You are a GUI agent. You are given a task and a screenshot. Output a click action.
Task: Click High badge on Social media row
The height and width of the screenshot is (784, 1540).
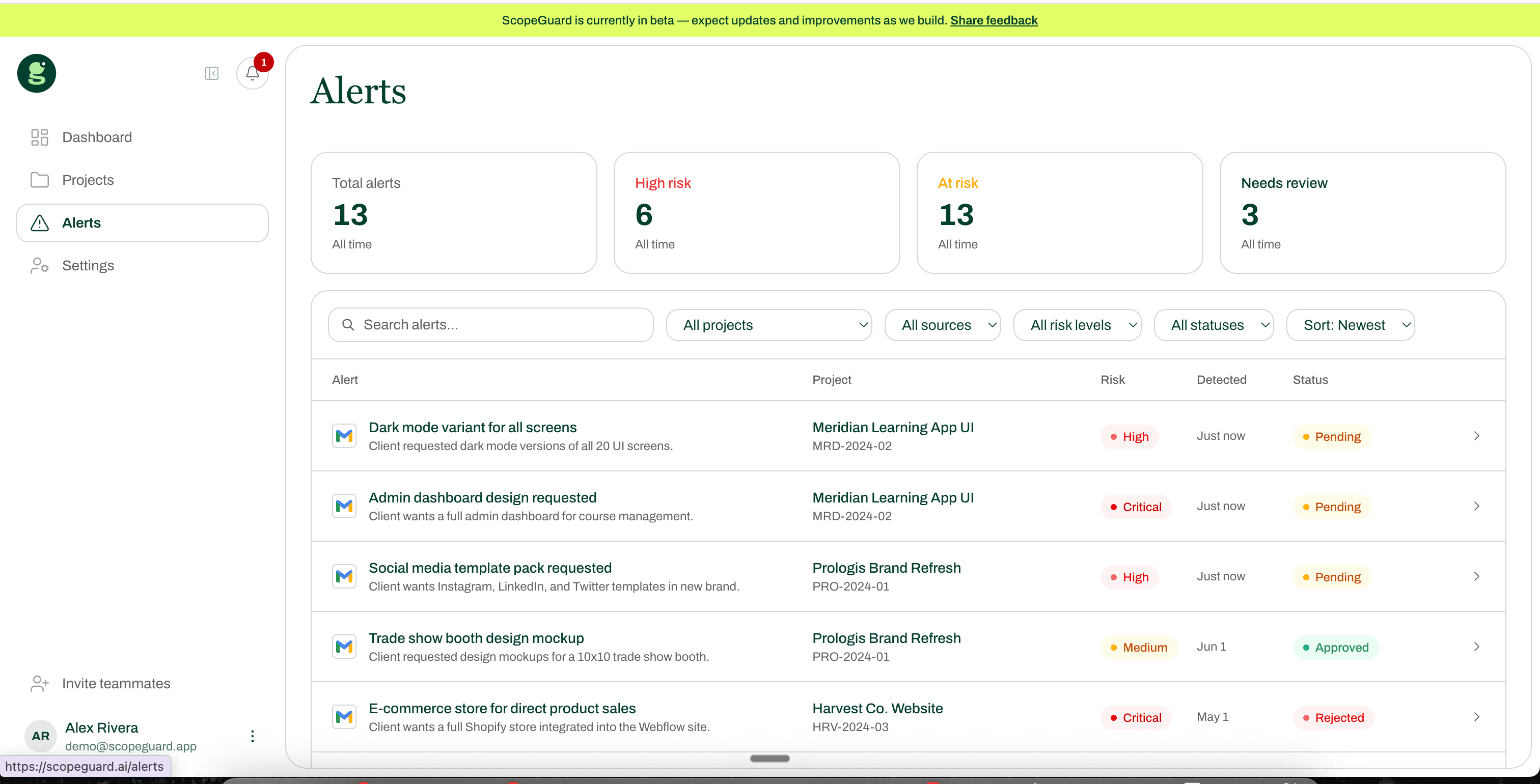tap(1130, 577)
